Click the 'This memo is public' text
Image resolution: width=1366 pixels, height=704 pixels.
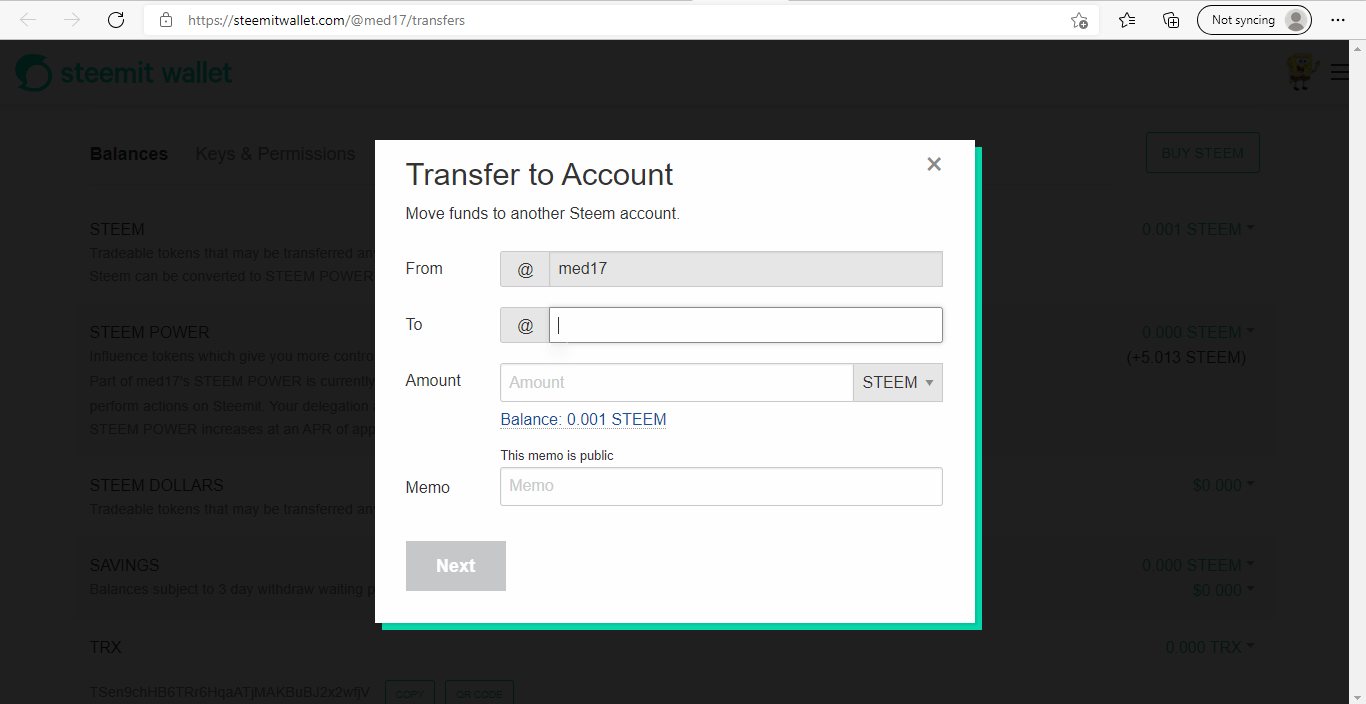(557, 455)
